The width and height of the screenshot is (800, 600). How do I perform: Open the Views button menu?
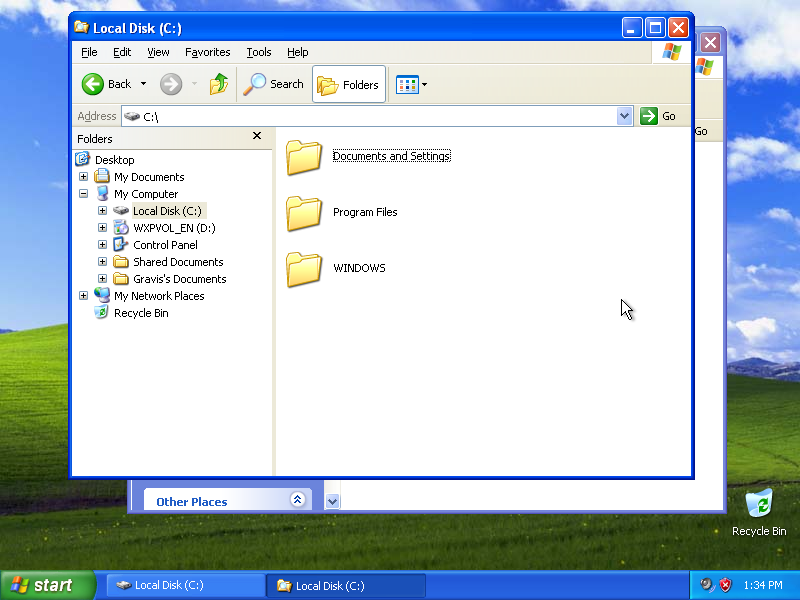tap(412, 85)
